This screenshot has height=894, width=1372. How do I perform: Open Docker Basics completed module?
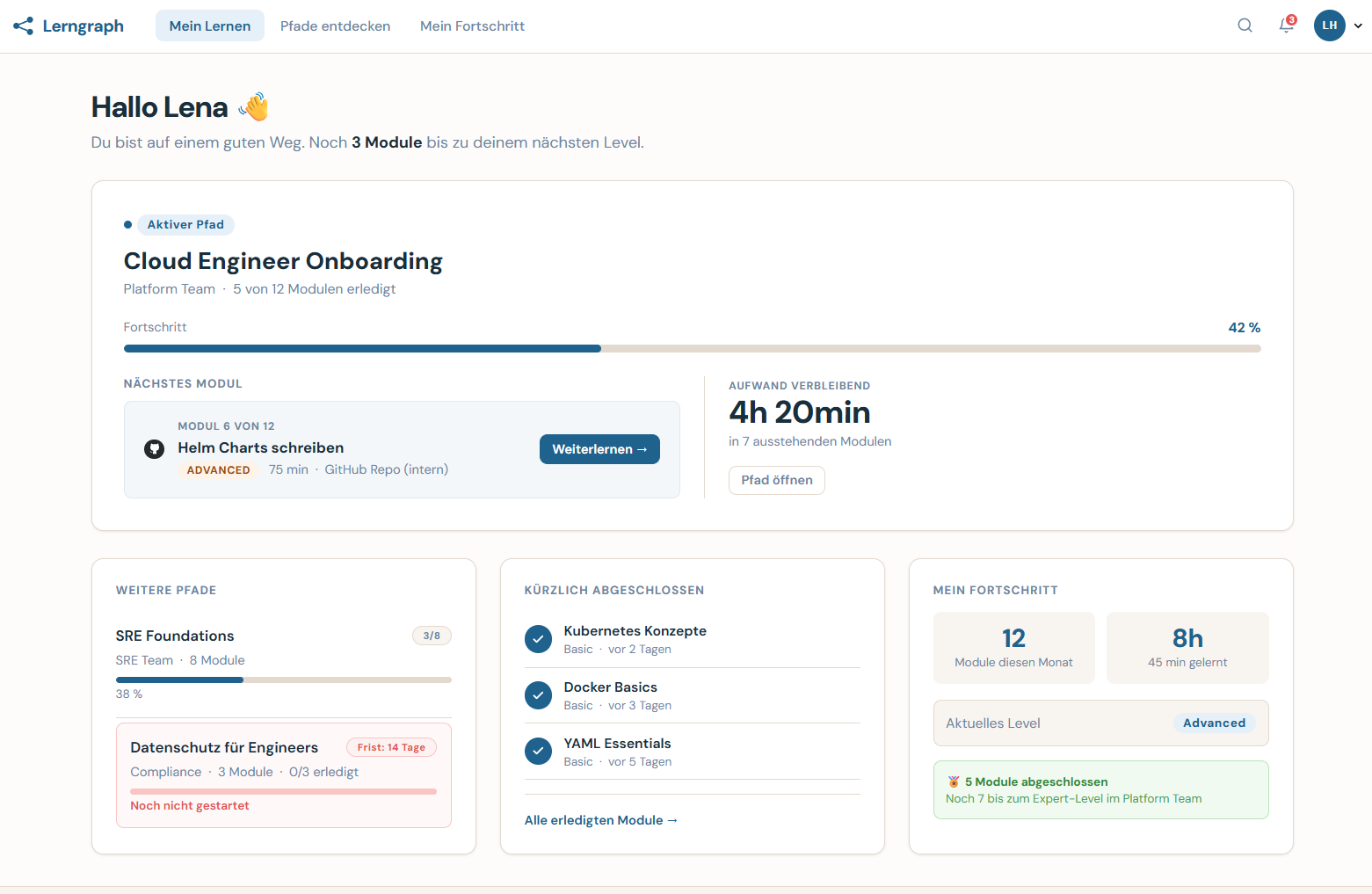point(693,695)
